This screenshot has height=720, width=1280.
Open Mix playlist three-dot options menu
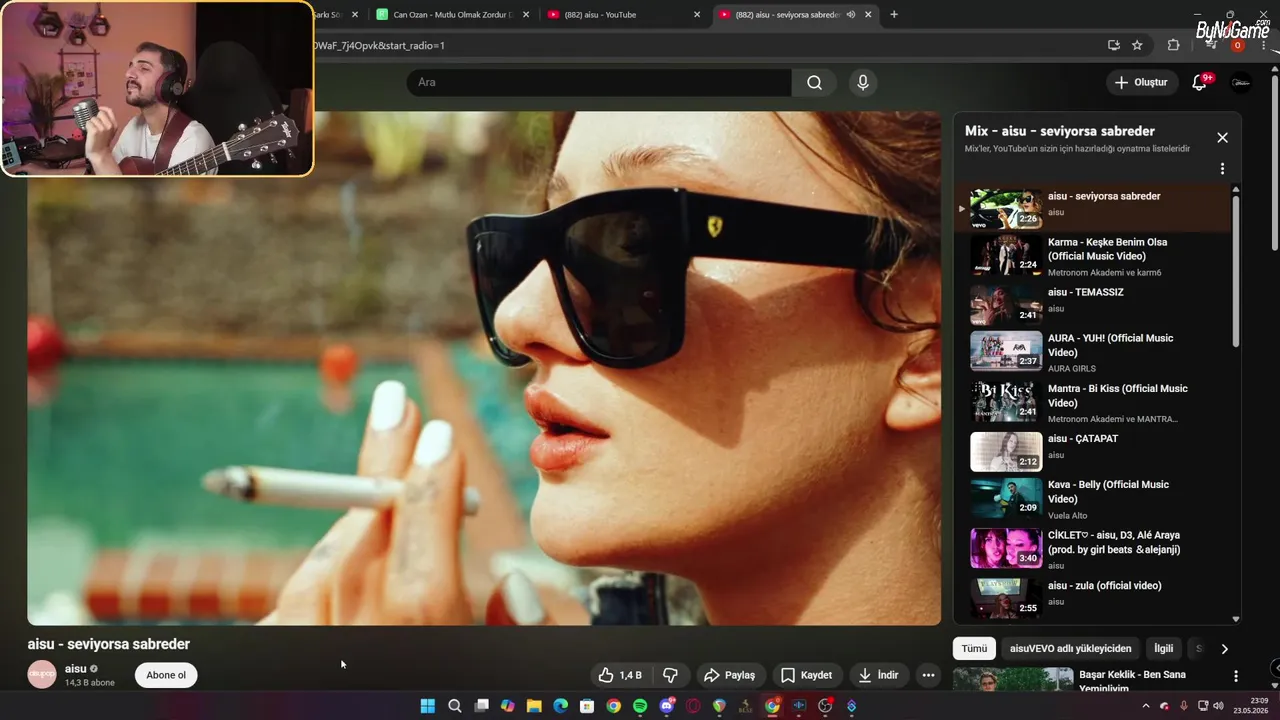[x=1222, y=169]
